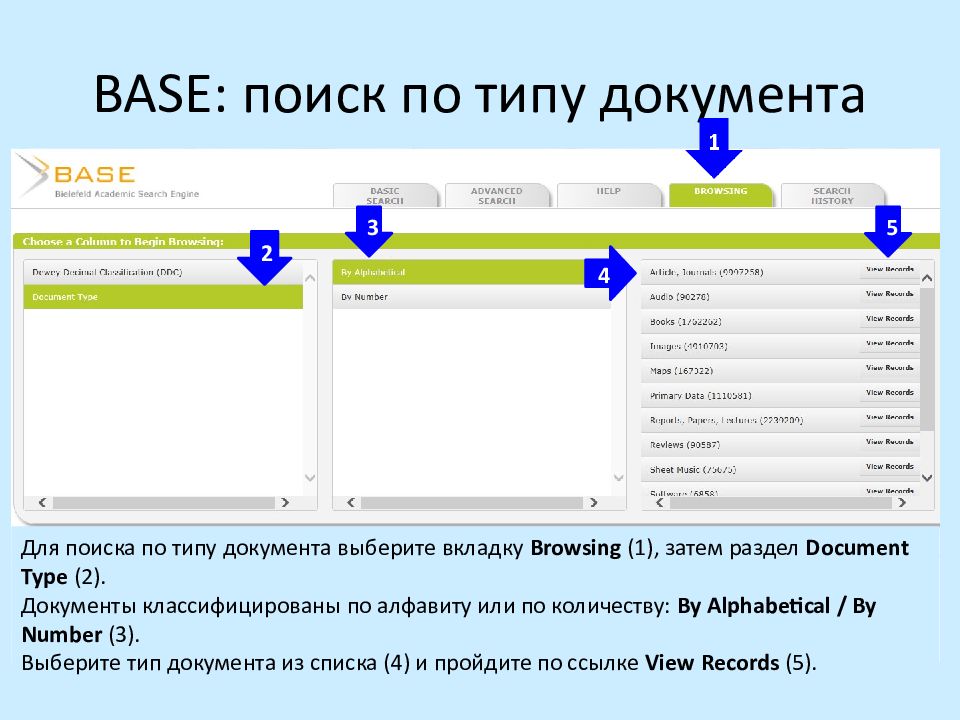View Records for Books

click(890, 318)
